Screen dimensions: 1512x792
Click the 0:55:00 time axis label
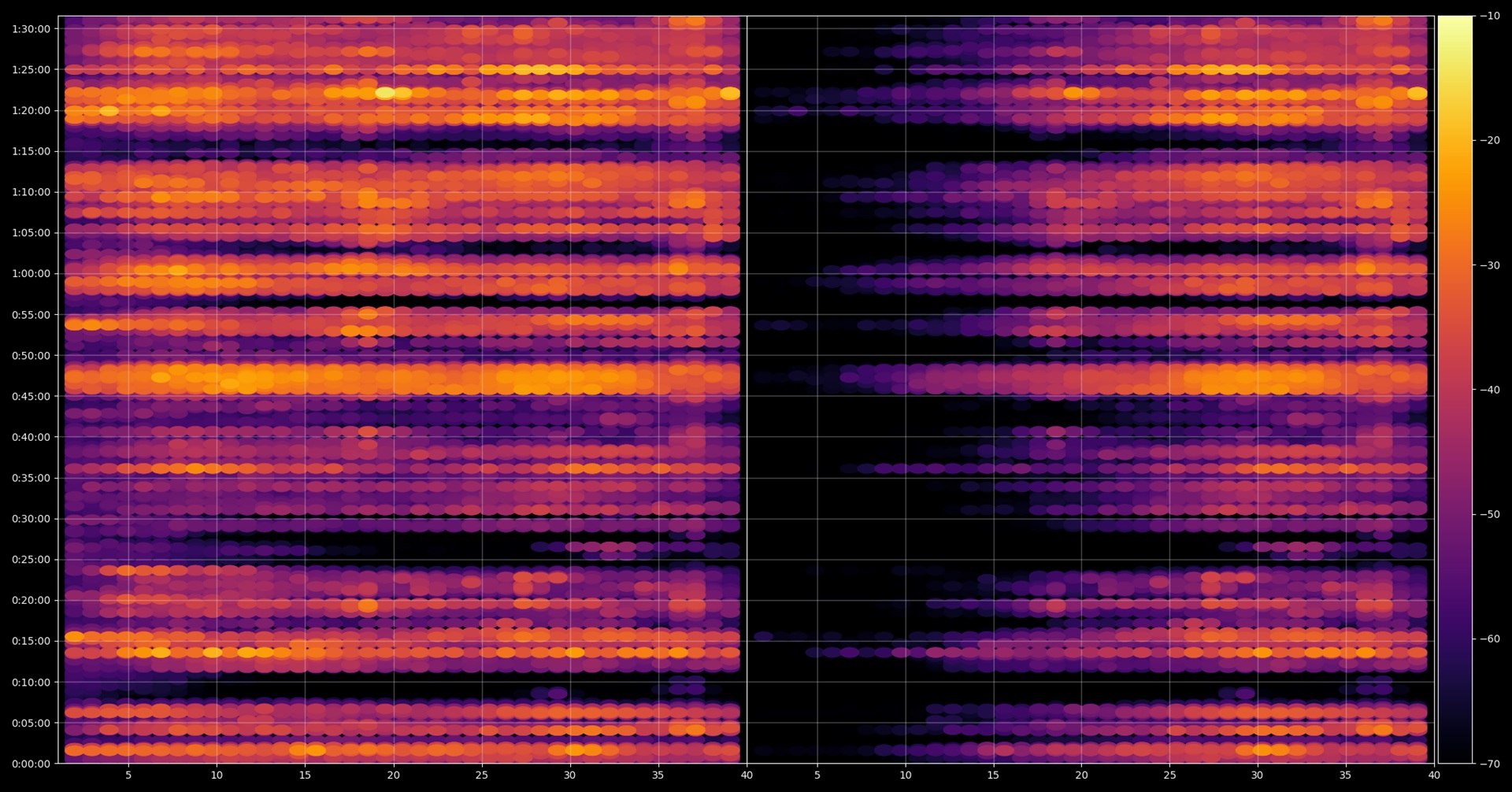pos(31,315)
